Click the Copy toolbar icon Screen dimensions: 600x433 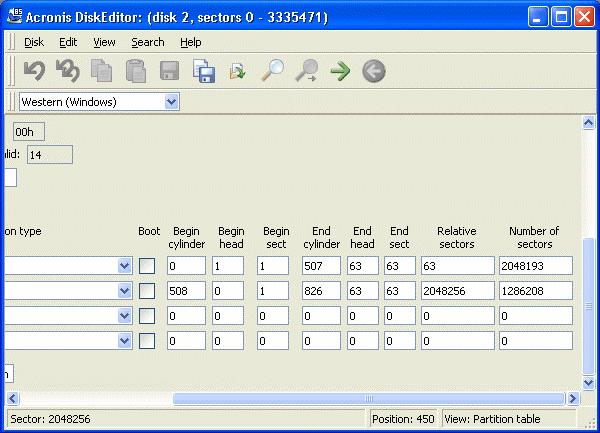101,71
